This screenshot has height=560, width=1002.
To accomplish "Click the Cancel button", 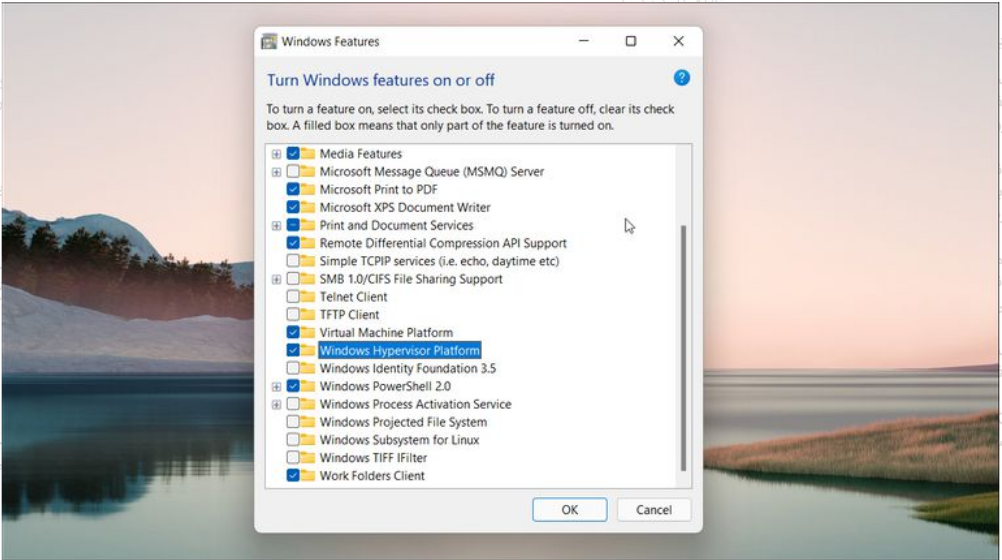I will [x=654, y=510].
